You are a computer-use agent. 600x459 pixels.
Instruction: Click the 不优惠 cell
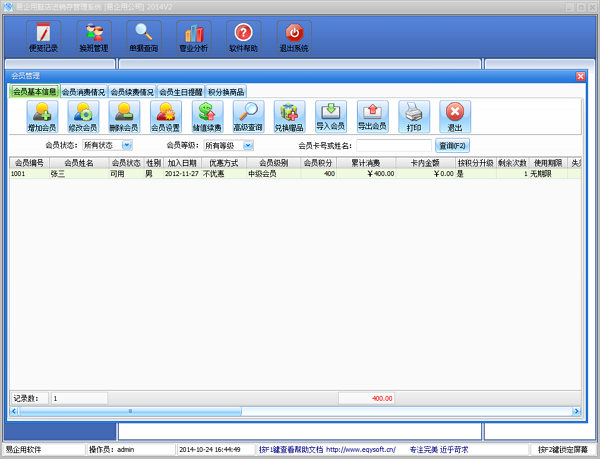(x=224, y=174)
